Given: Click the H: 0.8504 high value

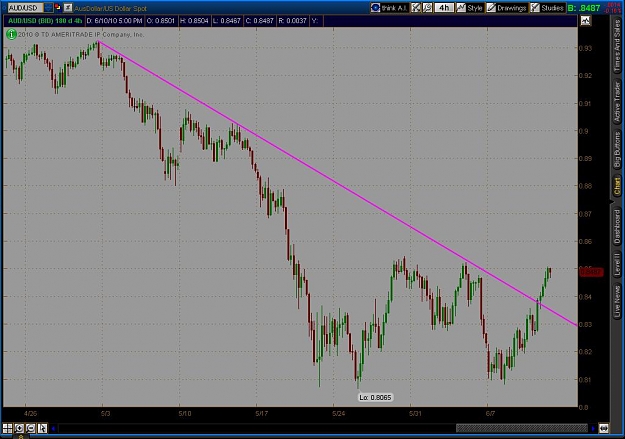Looking at the screenshot, I should click(x=194, y=21).
